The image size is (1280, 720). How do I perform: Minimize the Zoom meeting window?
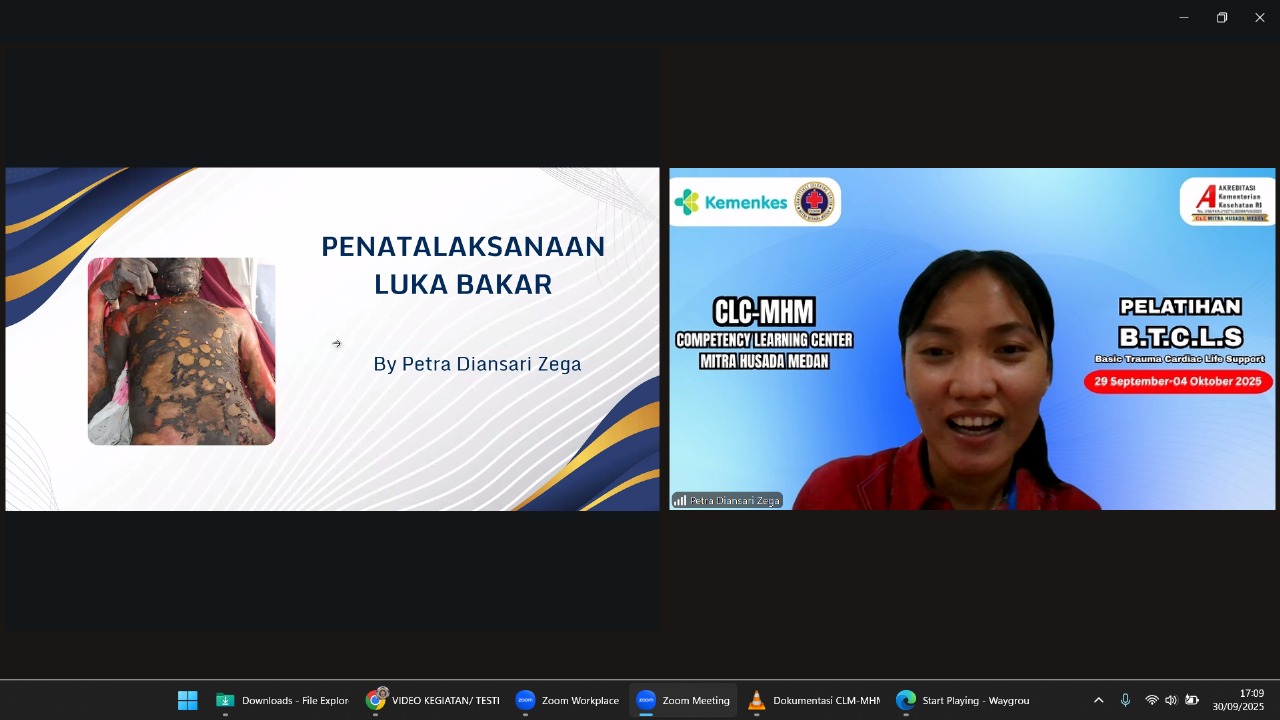click(x=1184, y=17)
